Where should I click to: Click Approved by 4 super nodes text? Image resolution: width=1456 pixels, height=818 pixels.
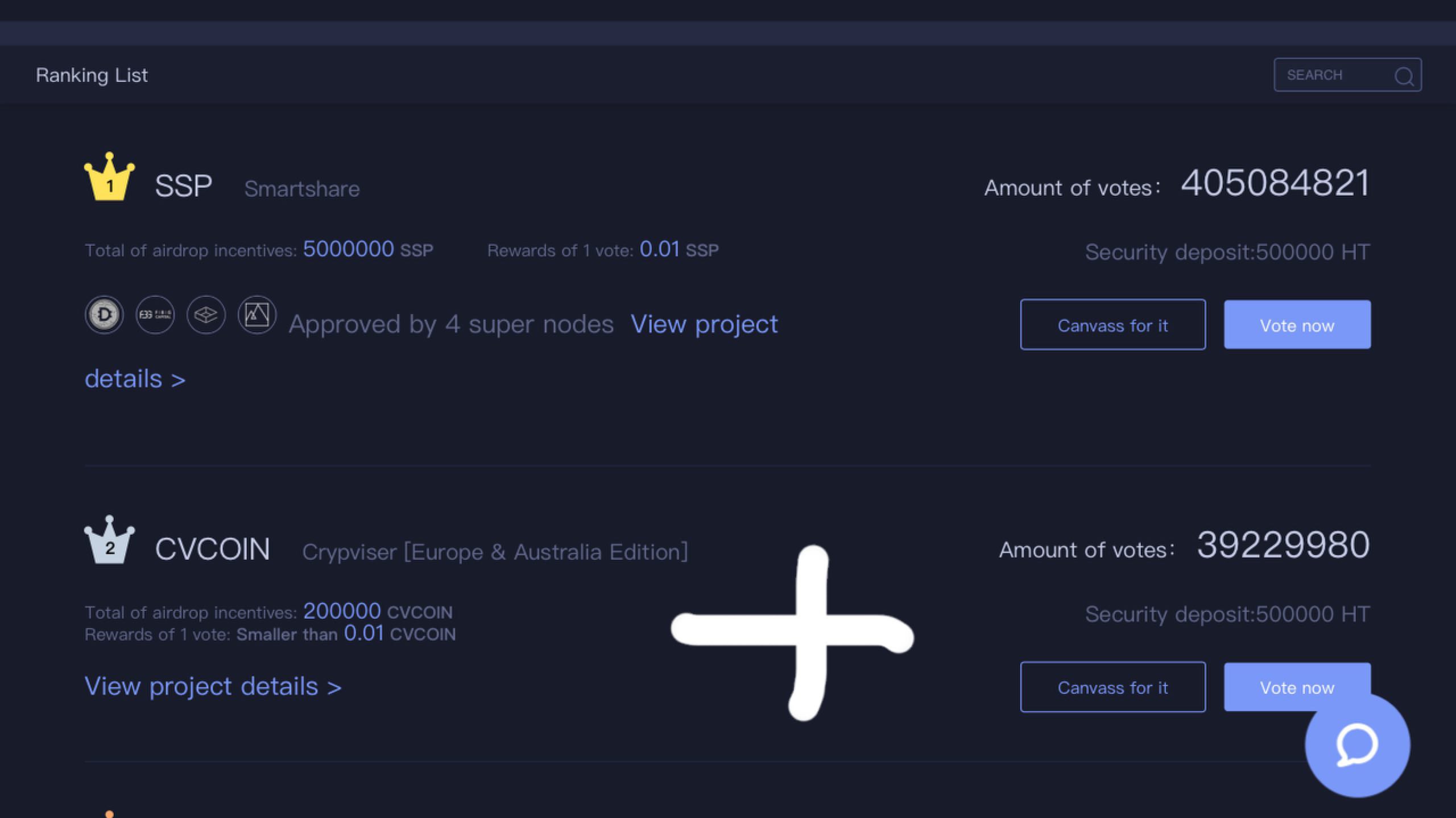point(451,324)
